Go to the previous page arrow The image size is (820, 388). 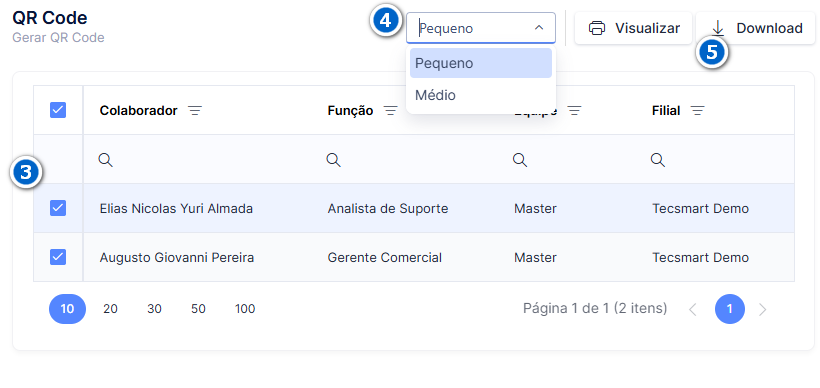(693, 310)
